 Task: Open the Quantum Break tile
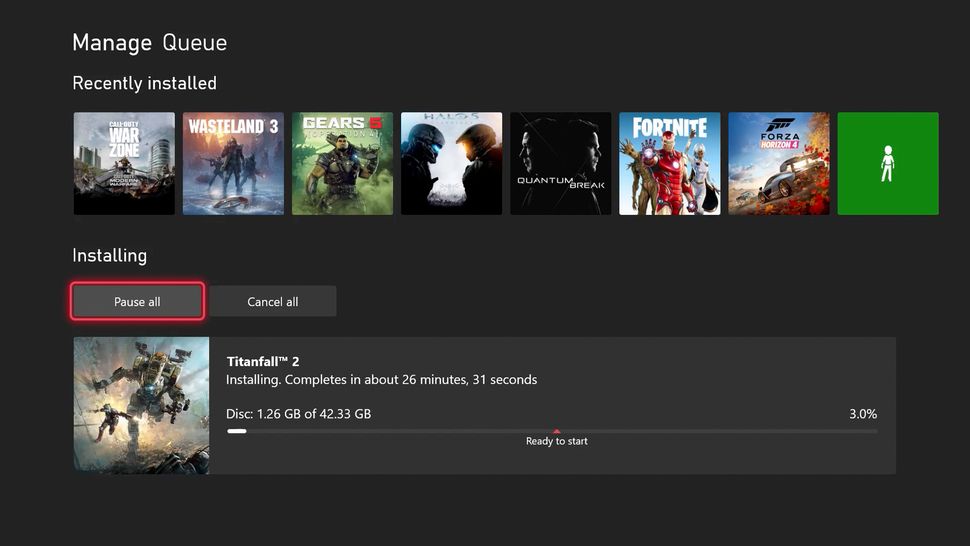[560, 163]
